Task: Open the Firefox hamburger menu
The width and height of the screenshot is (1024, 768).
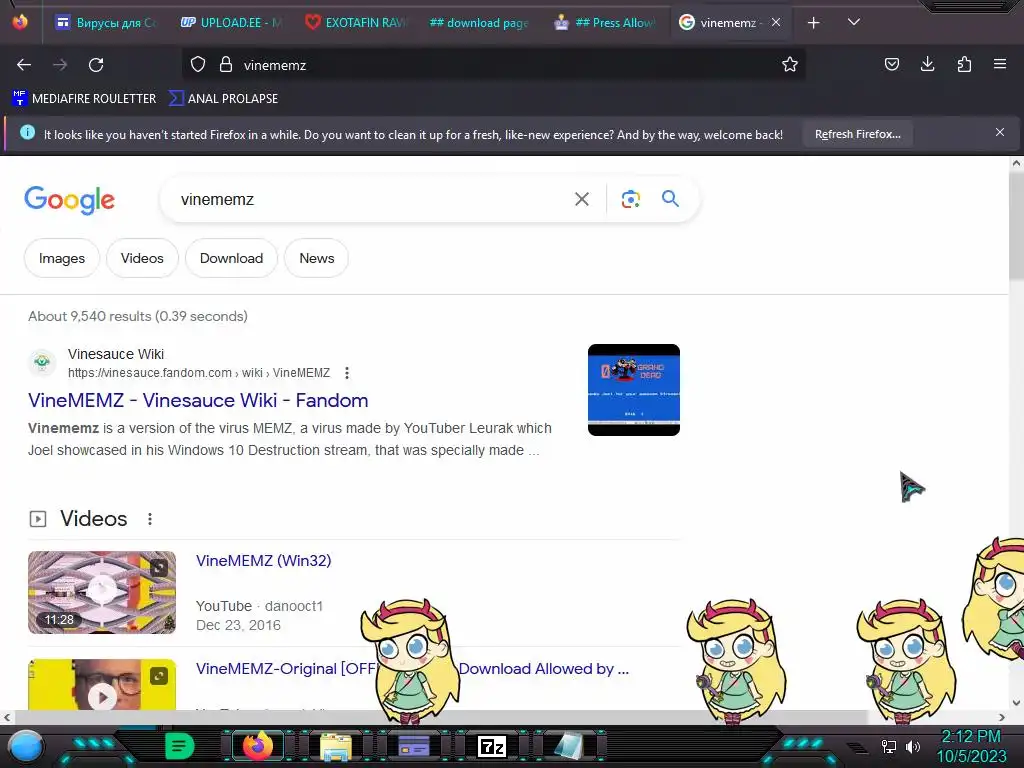Action: 1000,64
